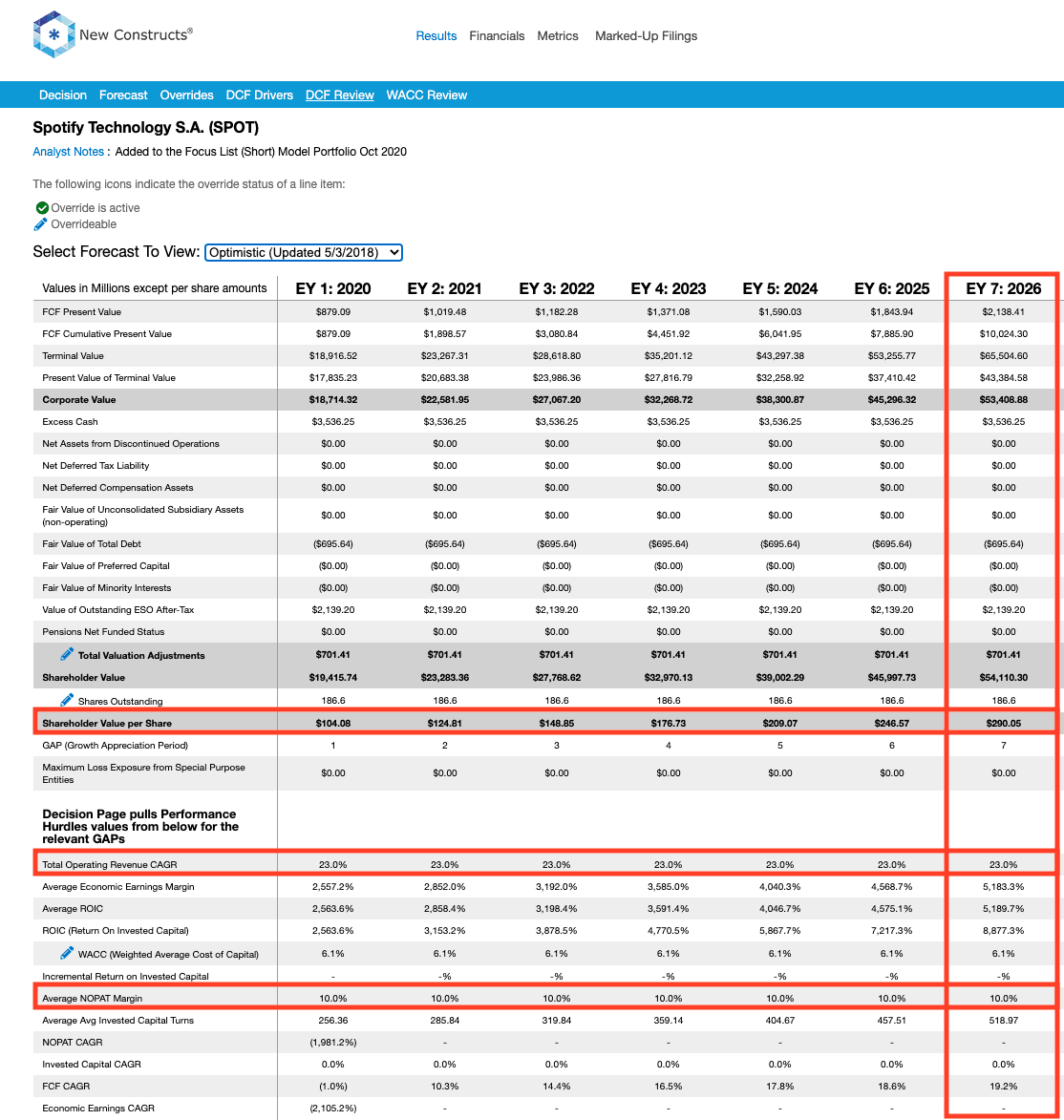Select the Invested Capital CAGR label
This screenshot has width=1064, height=1120.
click(92, 1065)
